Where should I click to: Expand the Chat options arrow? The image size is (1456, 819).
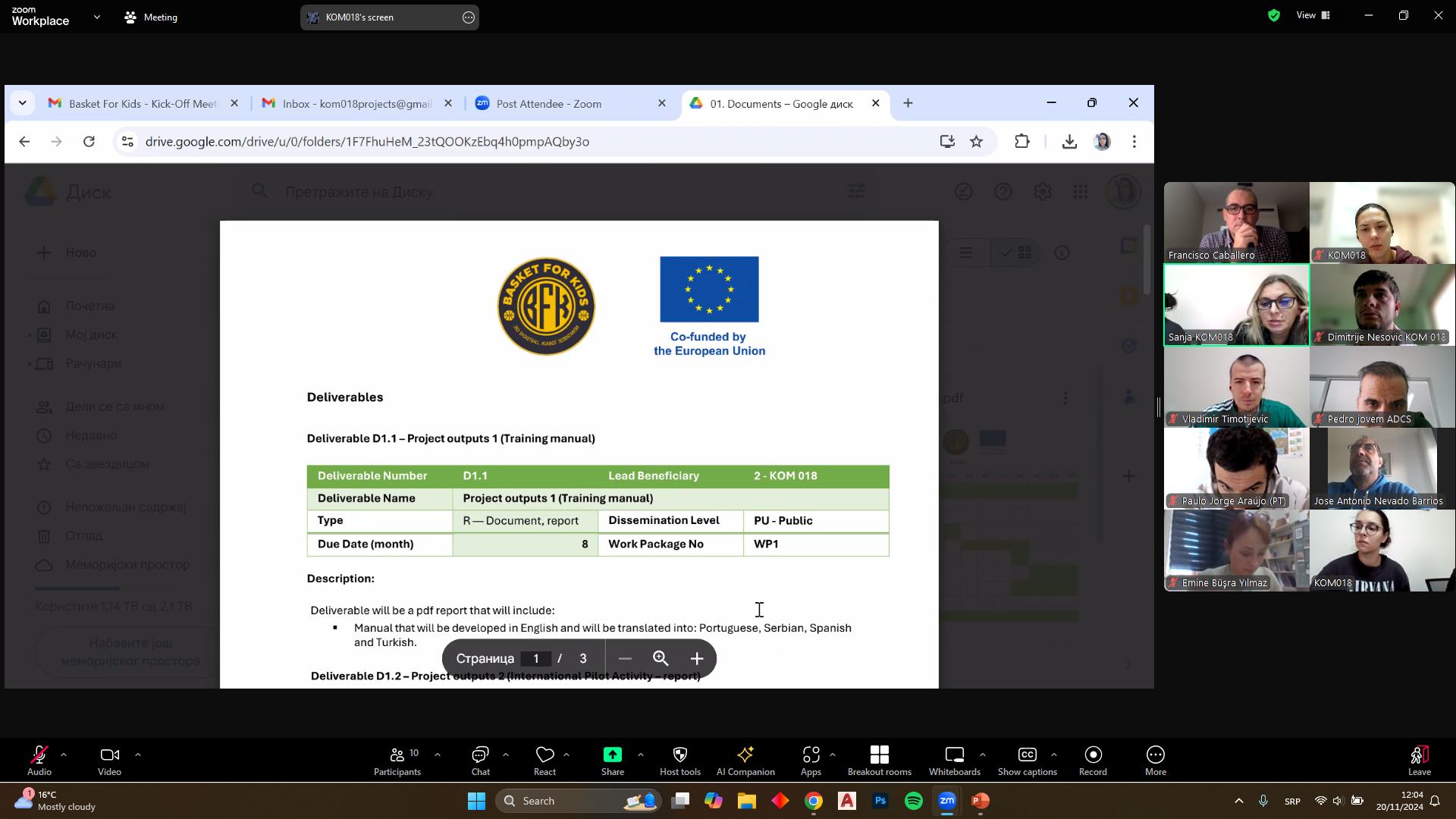506,755
